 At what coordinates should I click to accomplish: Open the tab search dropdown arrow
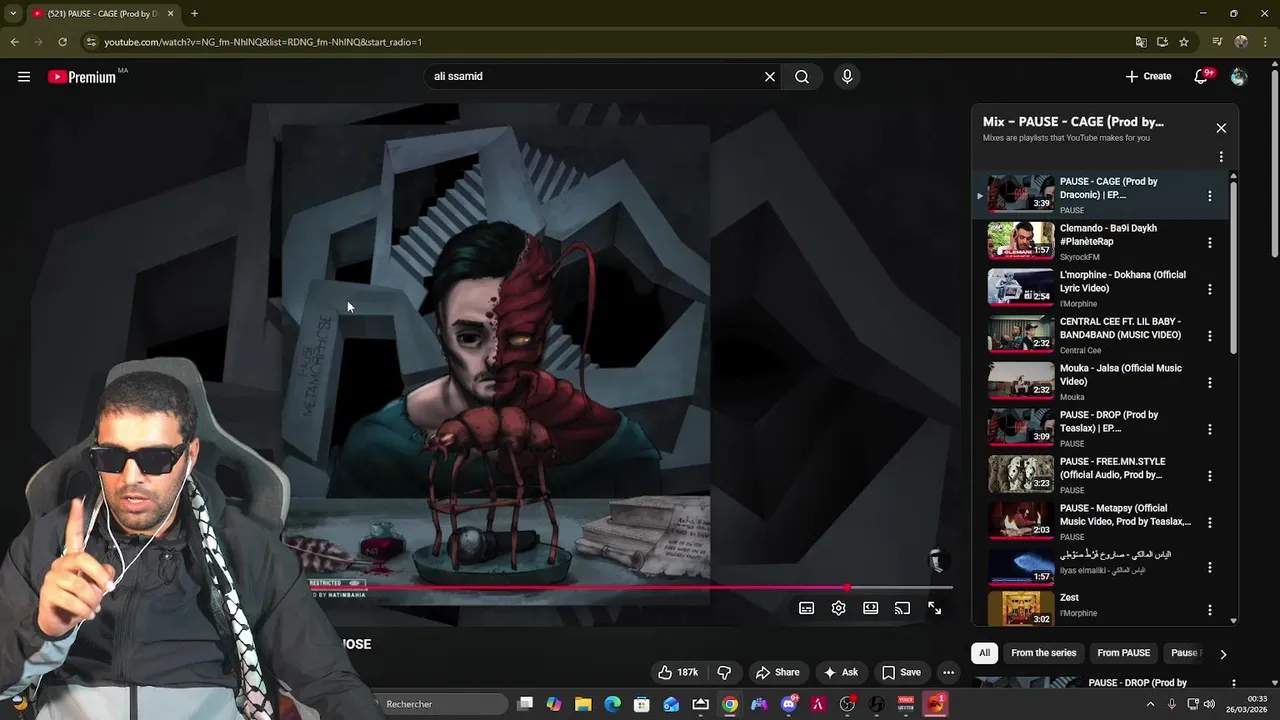pyautogui.click(x=13, y=14)
